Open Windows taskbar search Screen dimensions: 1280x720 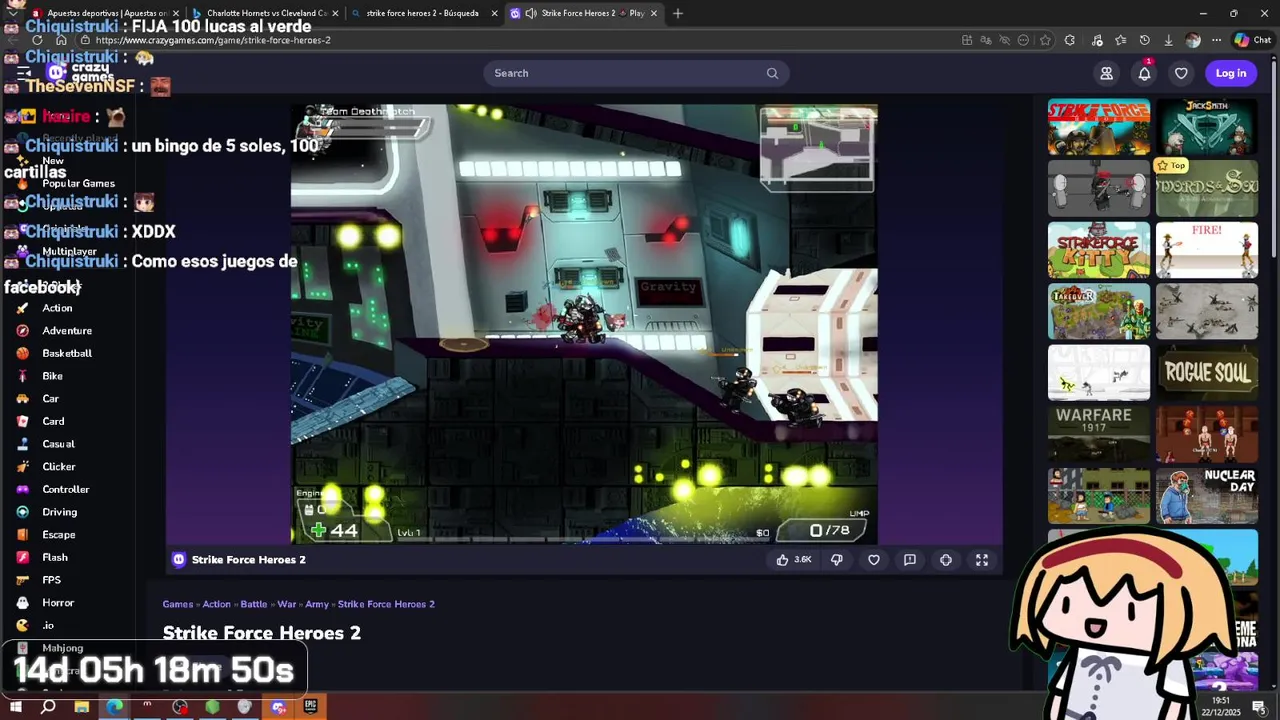pyautogui.click(x=48, y=707)
